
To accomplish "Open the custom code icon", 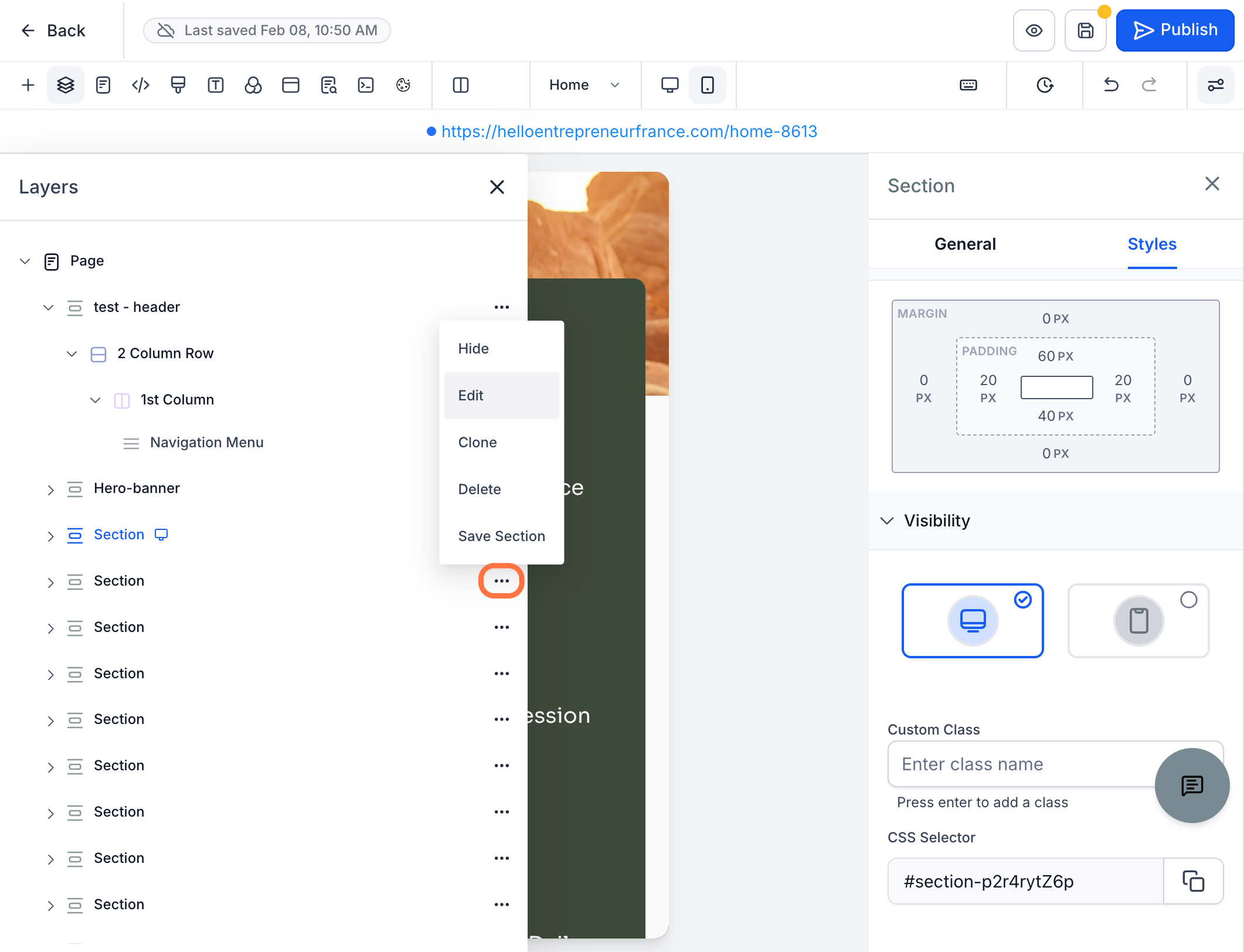I will tap(141, 85).
